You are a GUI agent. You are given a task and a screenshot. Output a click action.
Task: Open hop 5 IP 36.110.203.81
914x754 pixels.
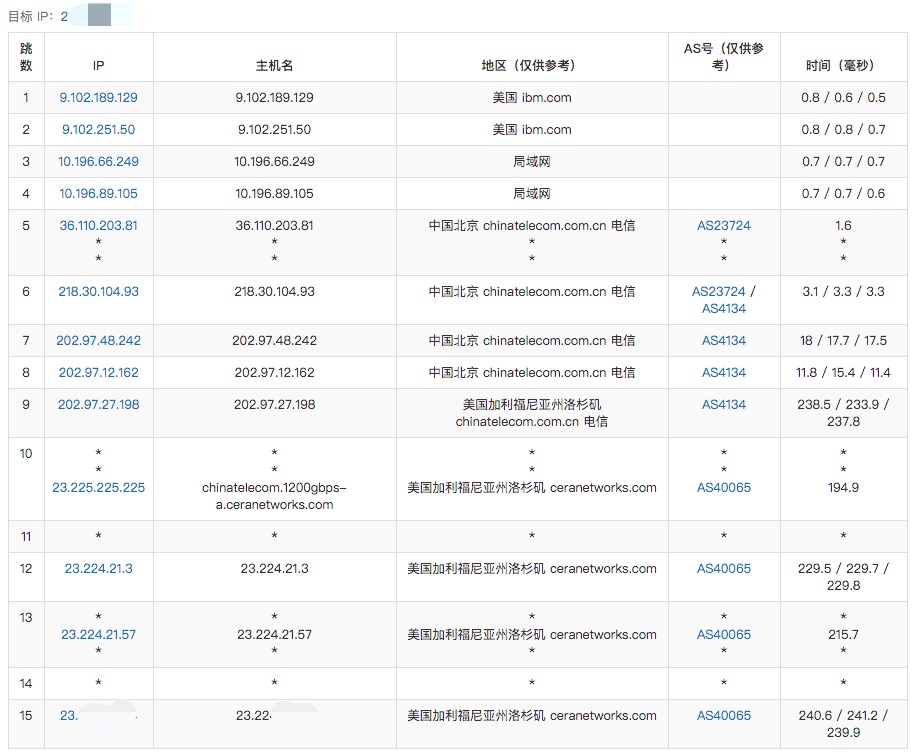pos(98,226)
